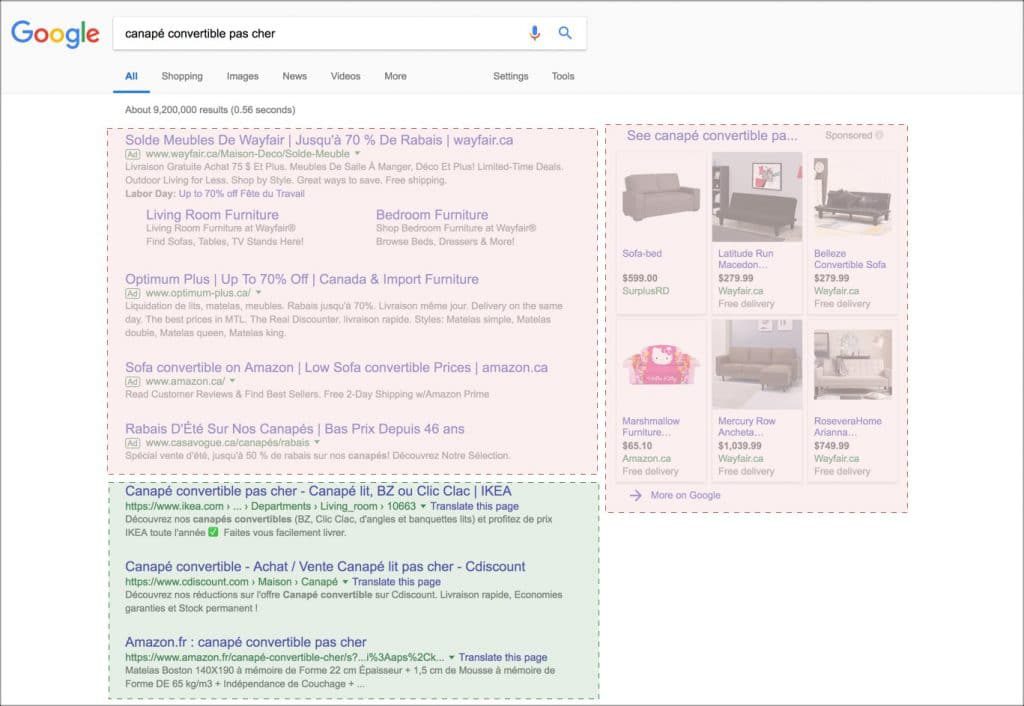Switch to the Images tab
1024x706 pixels.
click(242, 76)
